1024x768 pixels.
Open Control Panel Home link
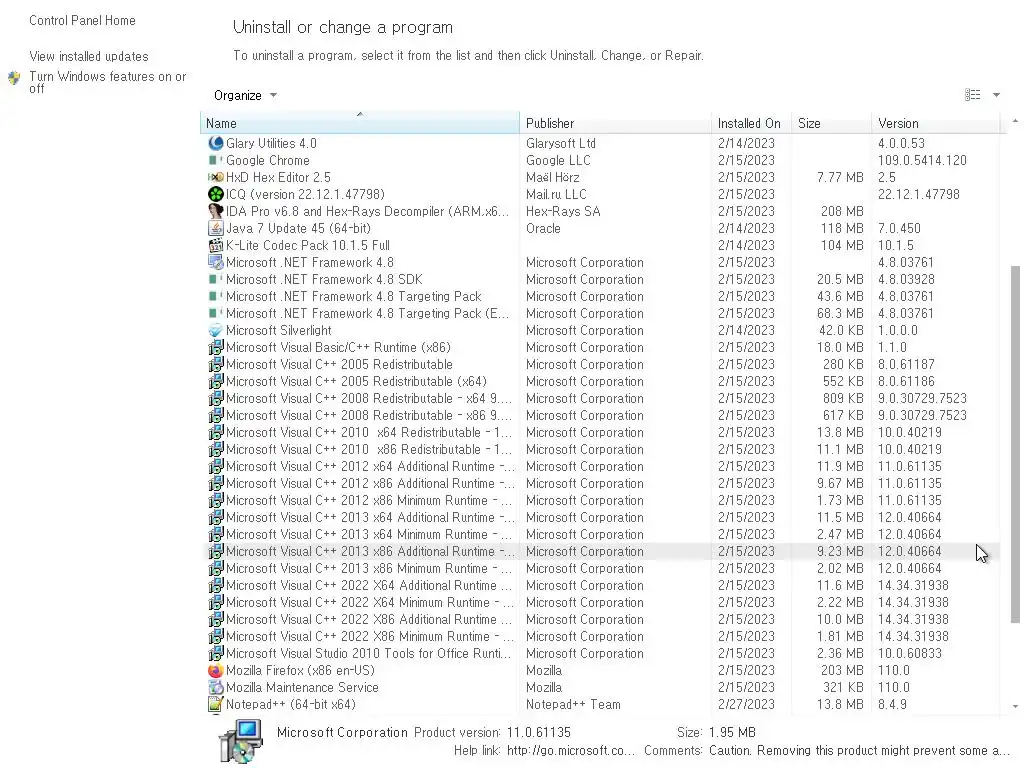pyautogui.click(x=82, y=20)
